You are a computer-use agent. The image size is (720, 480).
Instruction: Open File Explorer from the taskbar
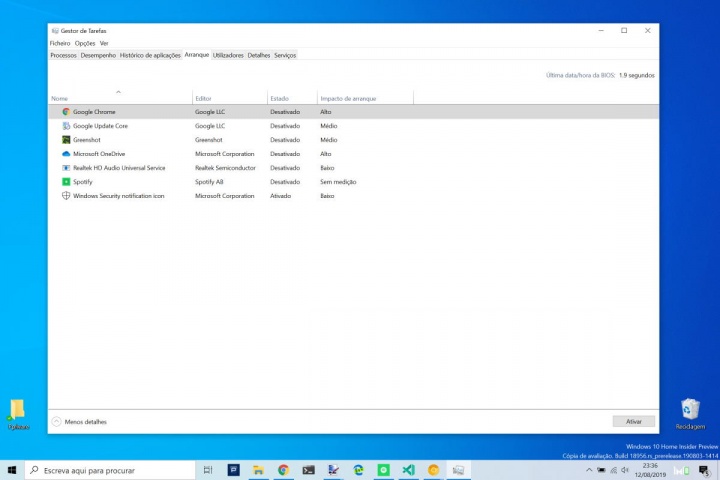click(x=259, y=470)
